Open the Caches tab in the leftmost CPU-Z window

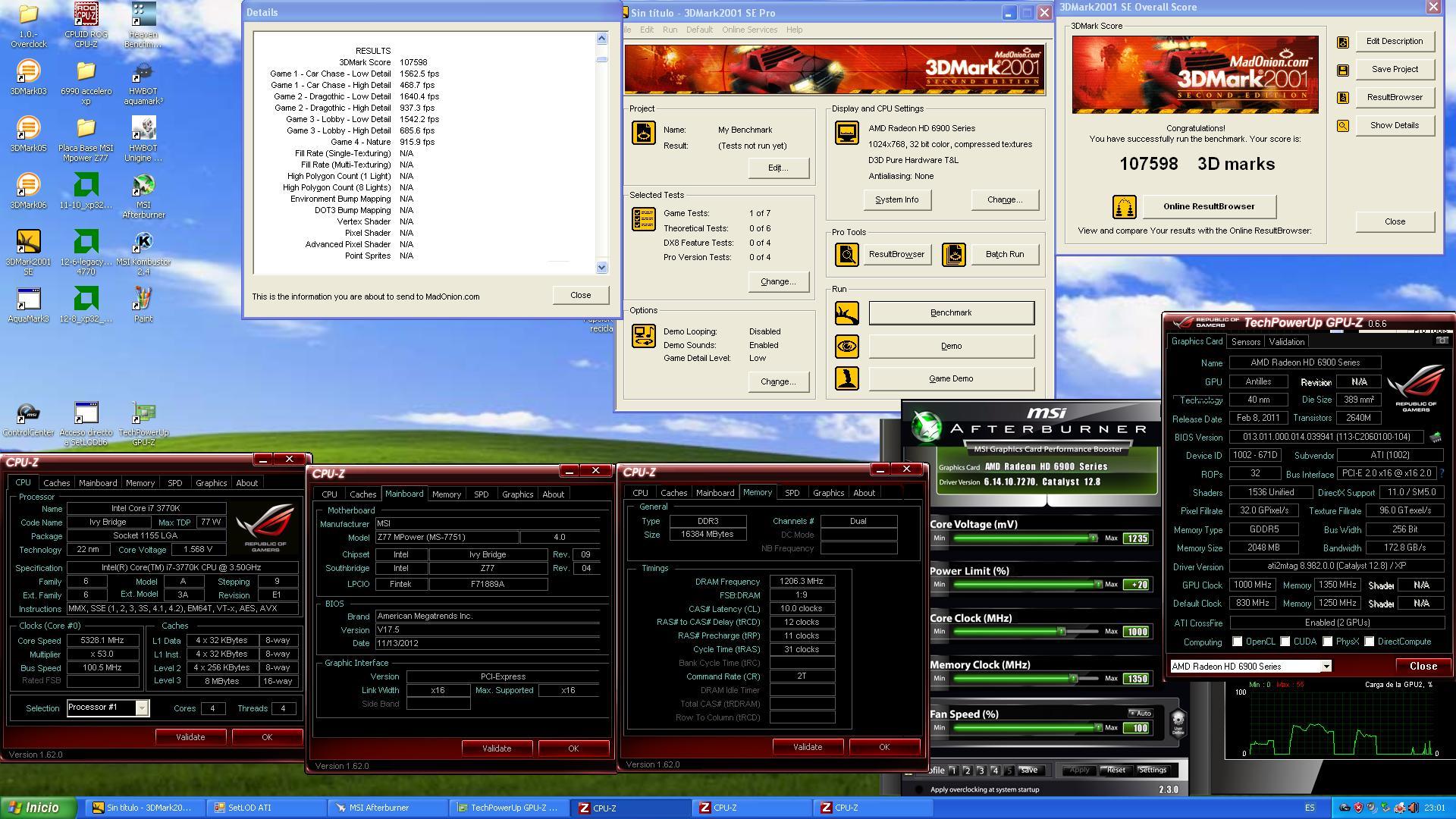(x=56, y=483)
